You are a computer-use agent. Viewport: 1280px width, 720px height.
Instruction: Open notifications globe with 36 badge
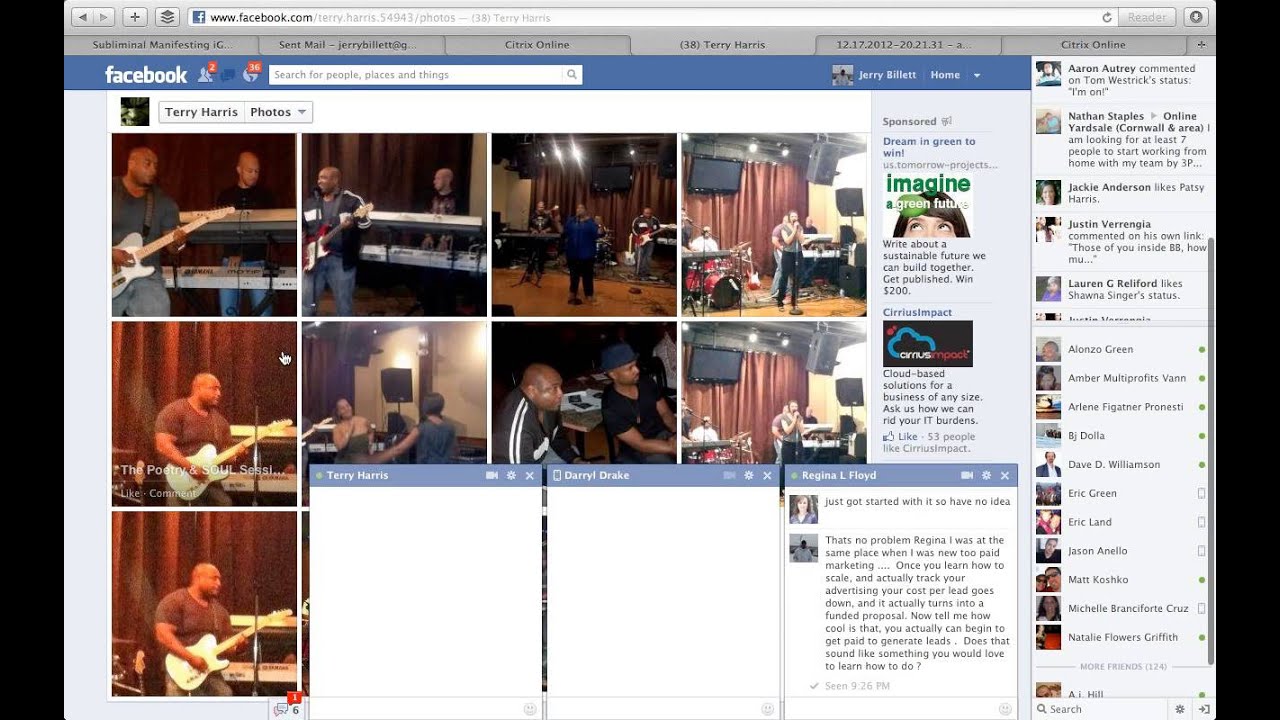pyautogui.click(x=250, y=75)
